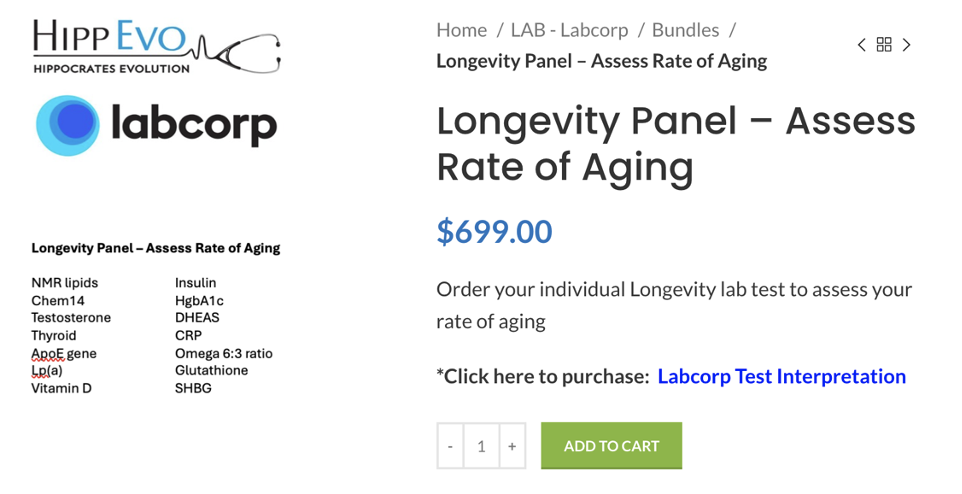The width and height of the screenshot is (962, 494).
Task: Click the labcorp wordmark text
Action: click(x=194, y=126)
